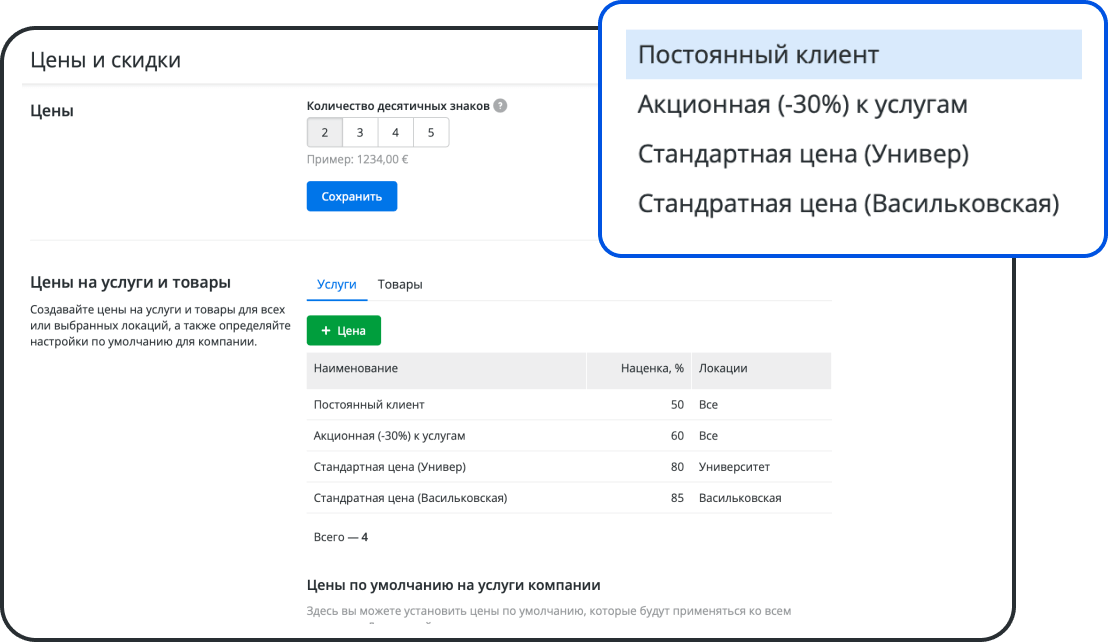This screenshot has height=642, width=1108.
Task: Open the Постоянный клиент price row
Action: pyautogui.click(x=370, y=404)
